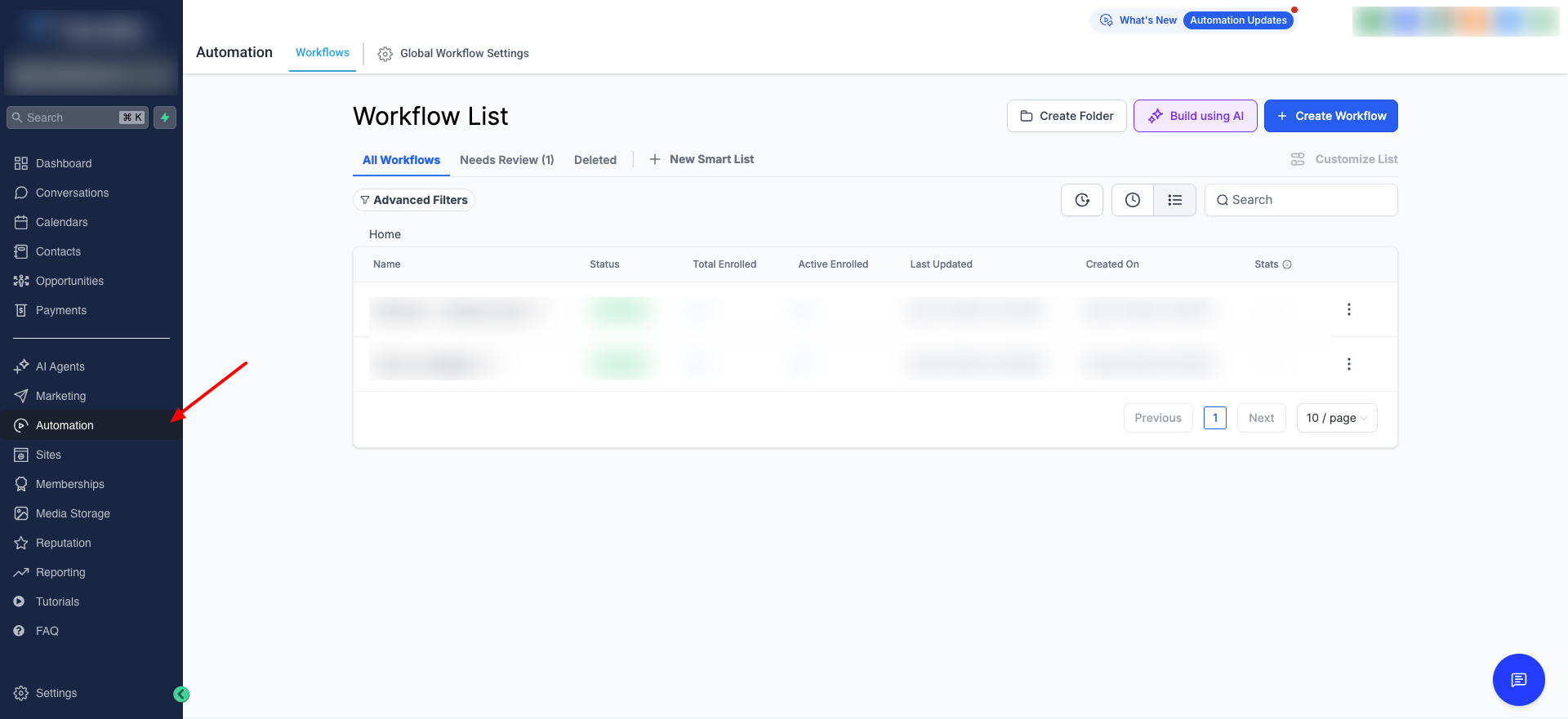The height and width of the screenshot is (719, 1568).
Task: Open AI Agents from the sidebar
Action: tap(60, 366)
